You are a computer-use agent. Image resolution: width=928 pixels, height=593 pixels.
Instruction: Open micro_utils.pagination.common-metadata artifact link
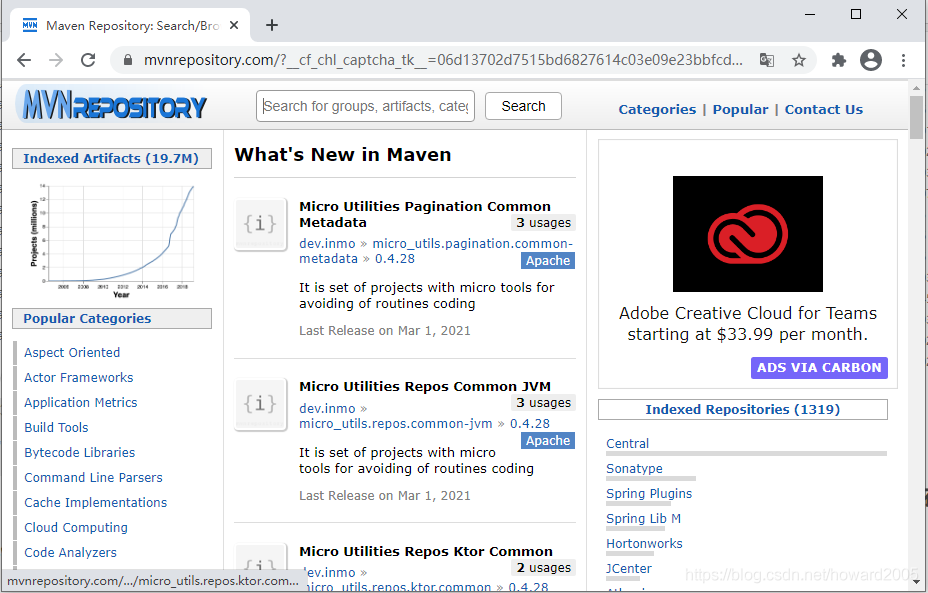click(x=472, y=244)
